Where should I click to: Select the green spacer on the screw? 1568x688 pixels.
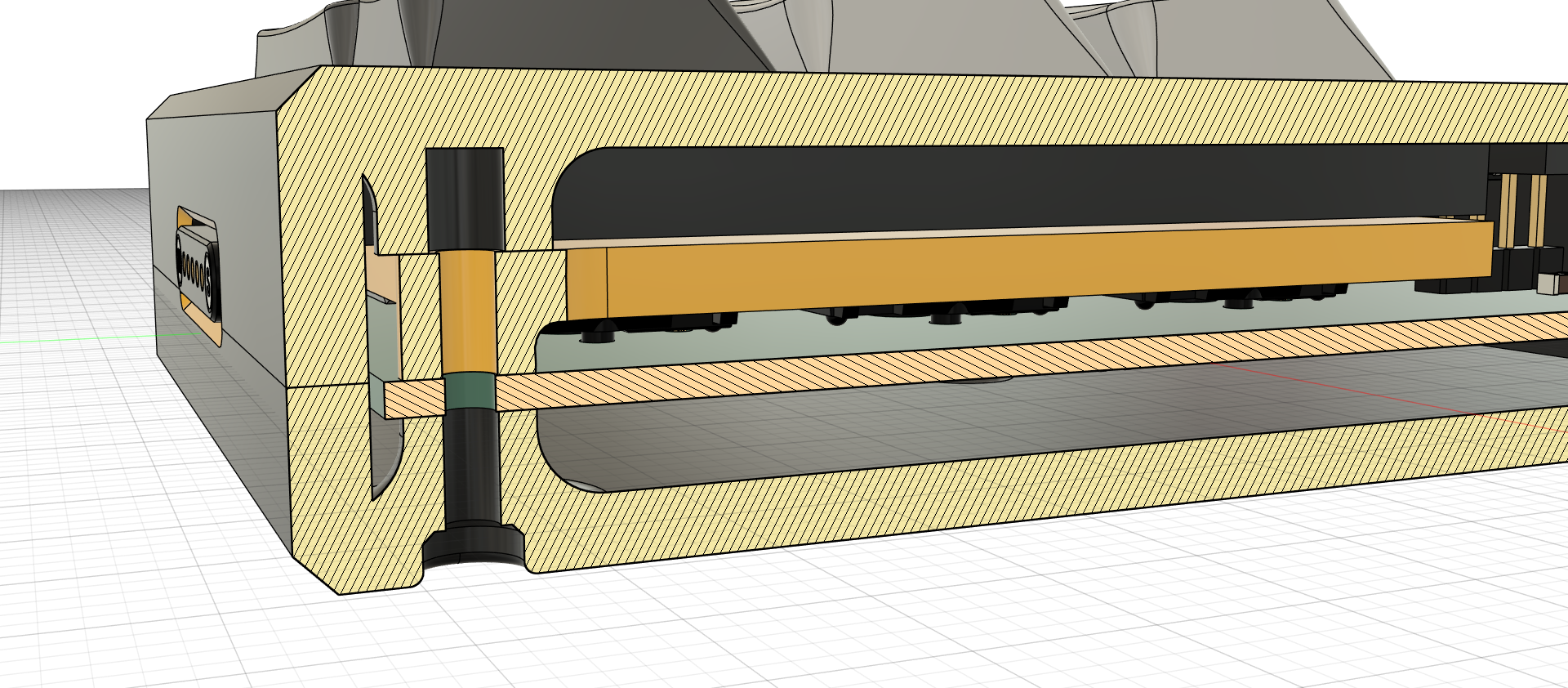(469, 391)
